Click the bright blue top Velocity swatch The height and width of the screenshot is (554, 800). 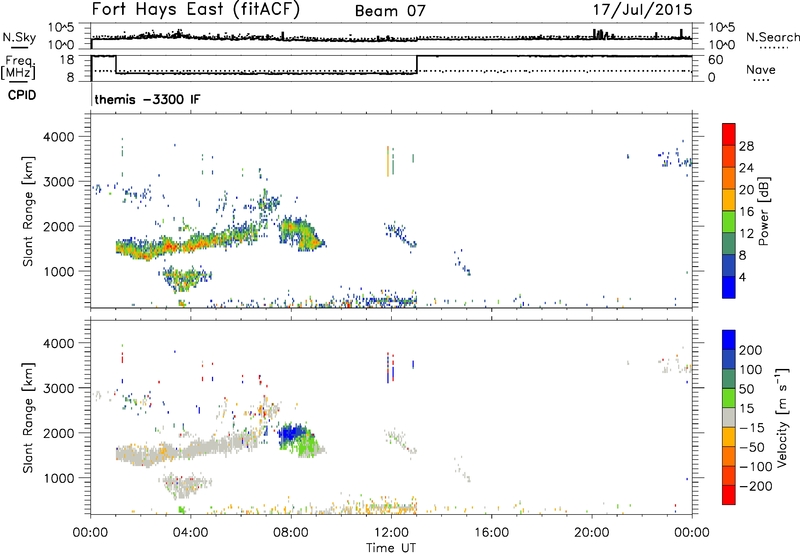tap(729, 339)
